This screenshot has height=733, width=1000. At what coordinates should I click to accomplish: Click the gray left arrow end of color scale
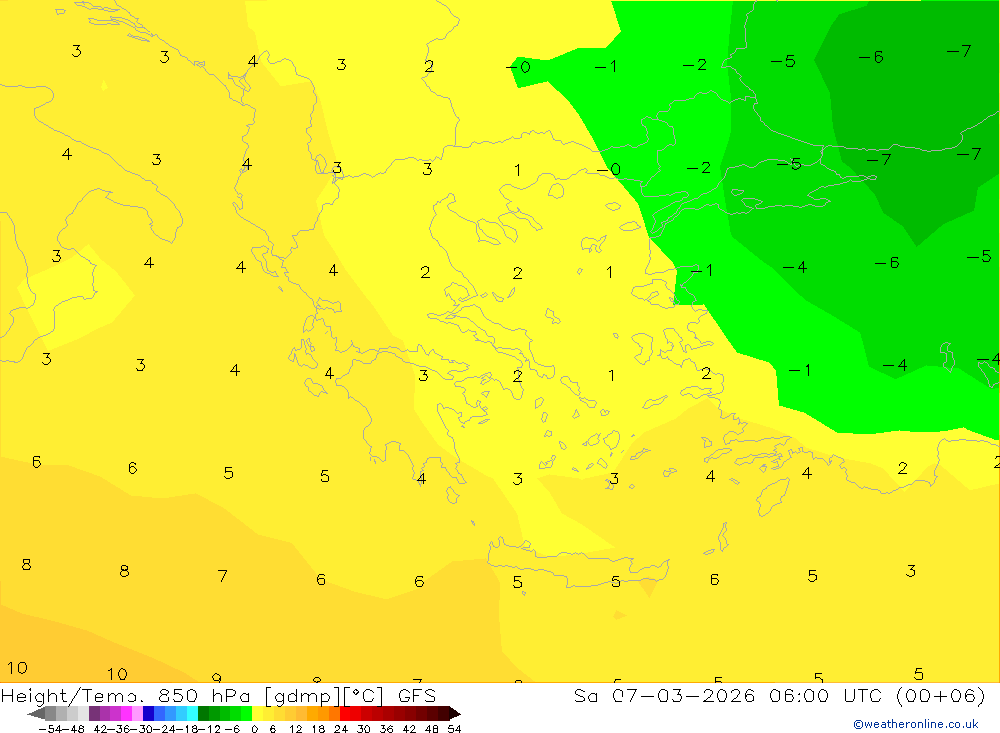click(36, 713)
